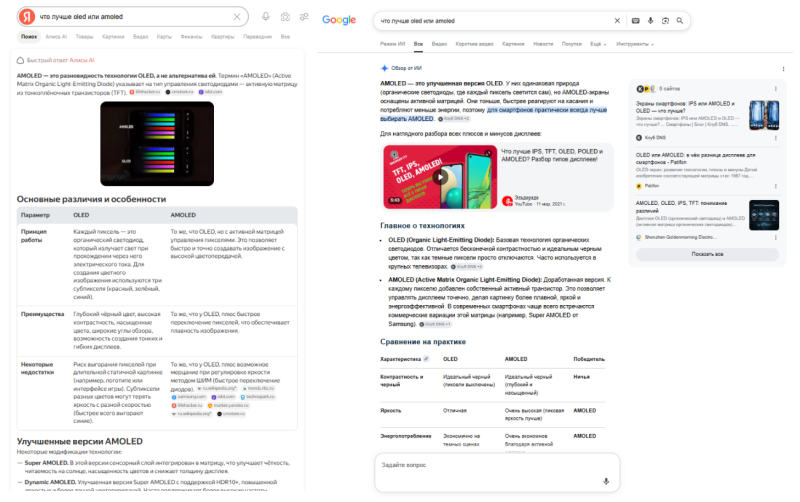Open 'Экраны смартфонов: IPS или AMOLED' link
The height and width of the screenshot is (502, 800).
(x=686, y=107)
